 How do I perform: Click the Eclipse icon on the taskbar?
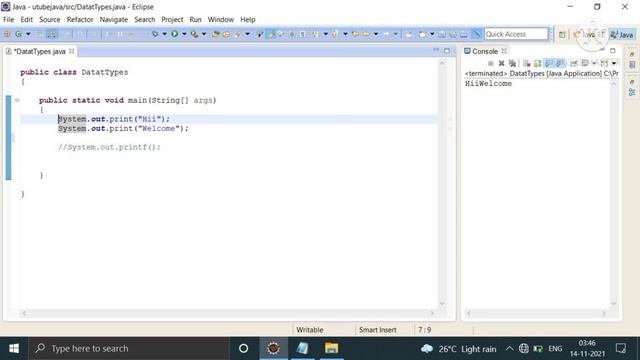click(273, 349)
